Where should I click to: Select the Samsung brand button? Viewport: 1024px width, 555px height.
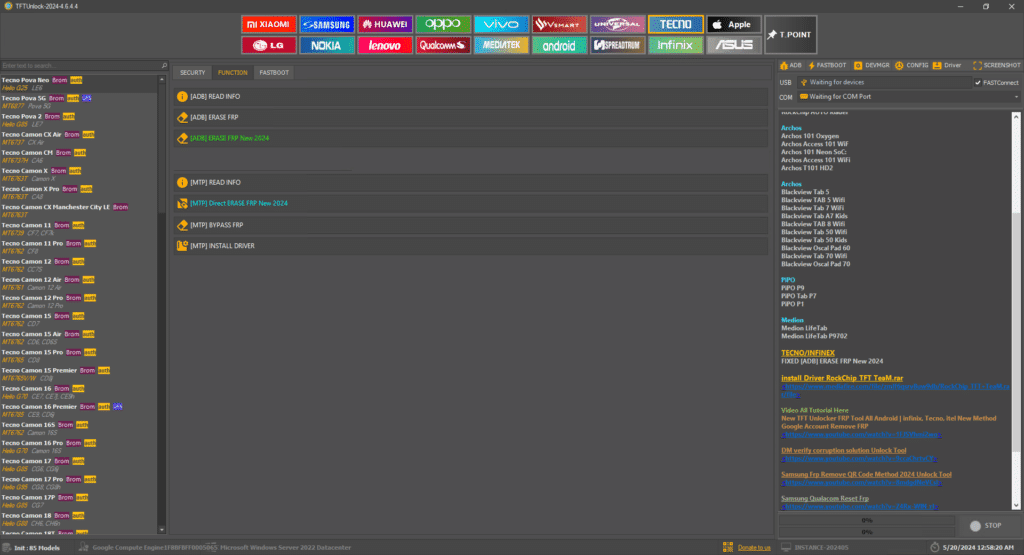point(327,24)
